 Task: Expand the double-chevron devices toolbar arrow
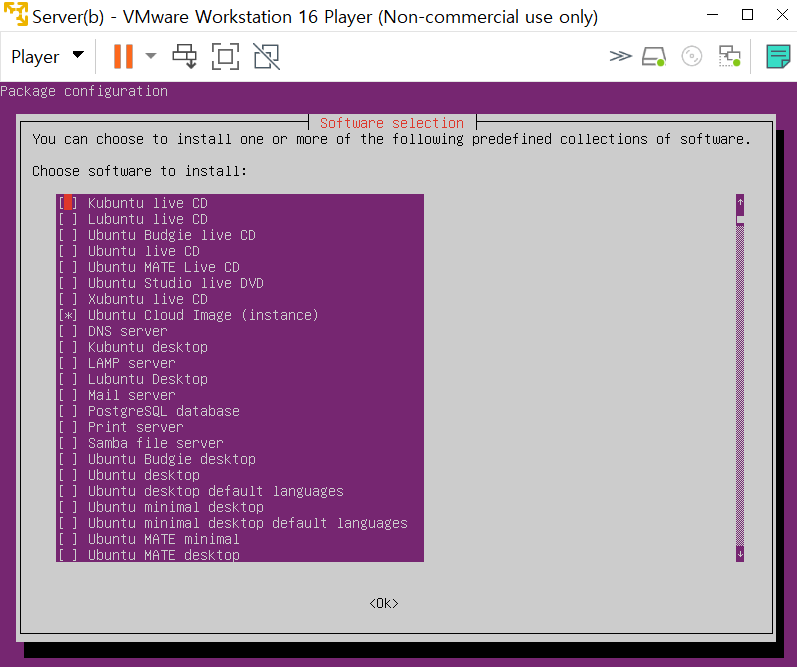coord(621,56)
